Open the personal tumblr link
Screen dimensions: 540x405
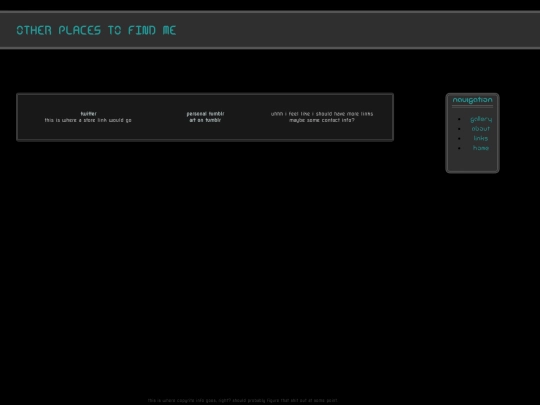coord(205,114)
